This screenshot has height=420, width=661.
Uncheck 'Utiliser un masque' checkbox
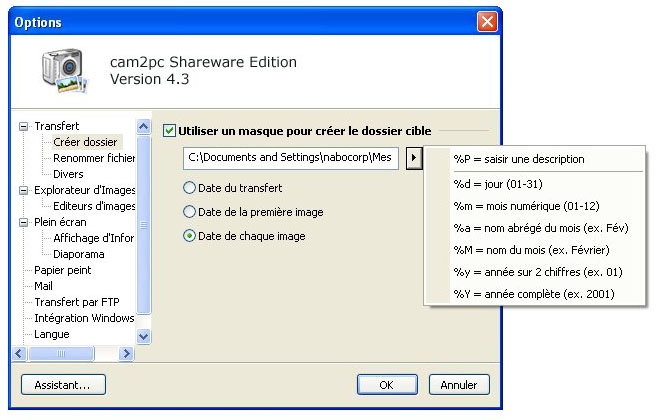(169, 131)
